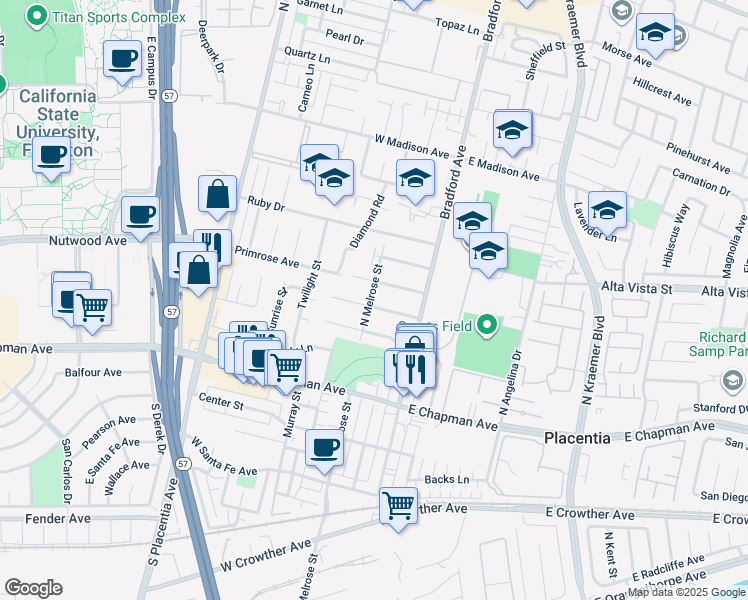The height and width of the screenshot is (600, 748).
Task: Select the Topaz Ln street label
Action: coord(457,26)
